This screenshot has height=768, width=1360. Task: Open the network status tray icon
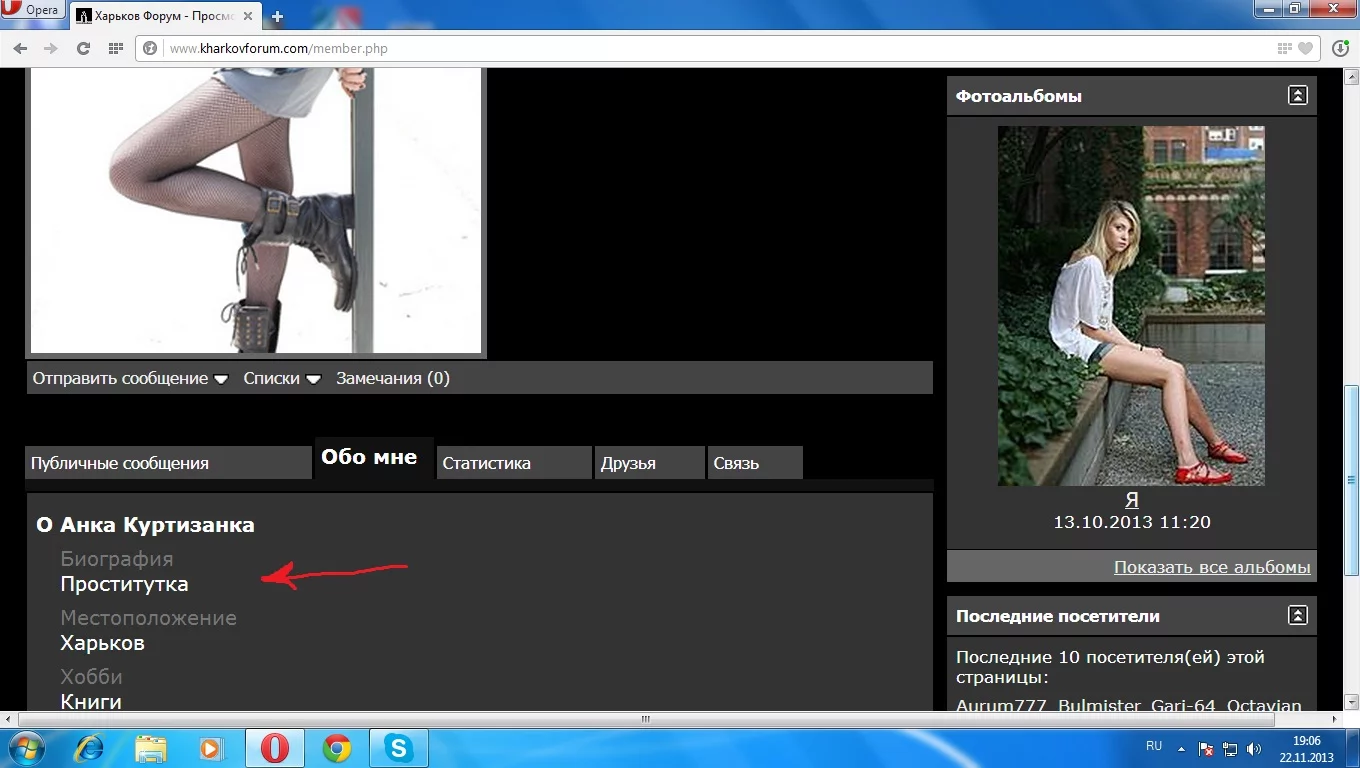click(x=1230, y=749)
